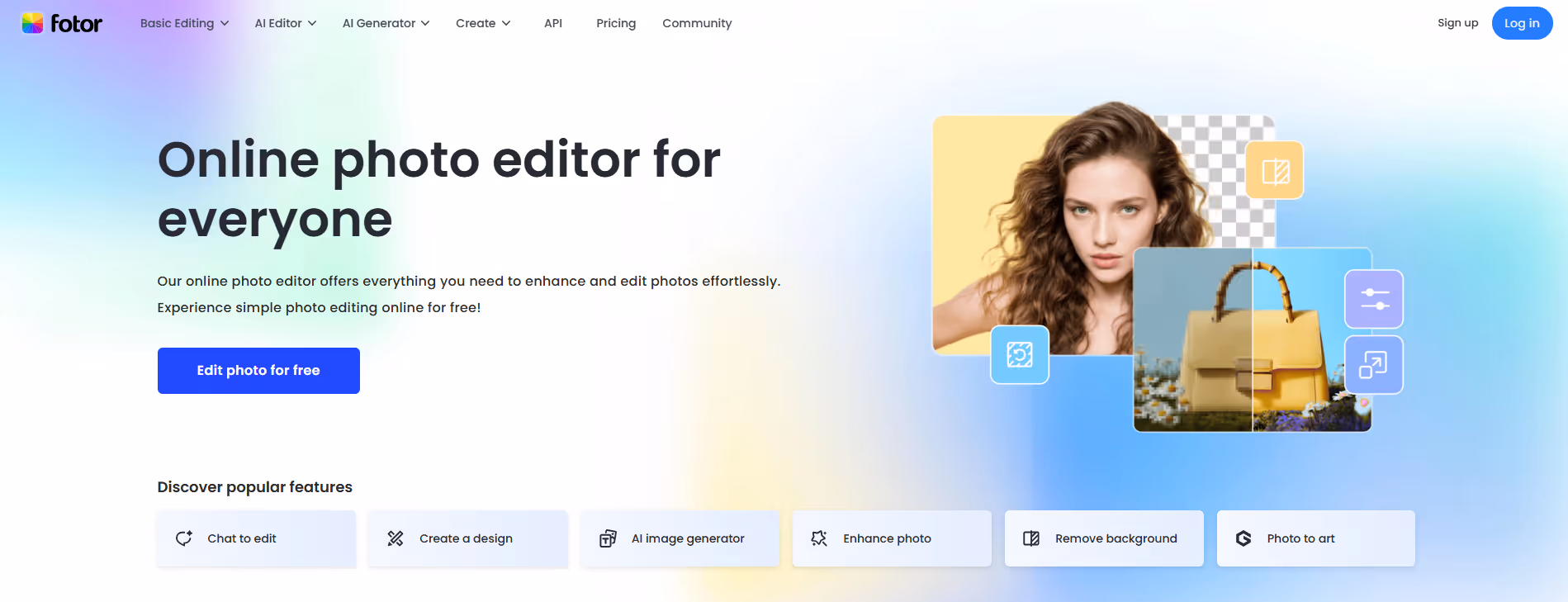Select the Remove background feature
The width and height of the screenshot is (1568, 602).
click(x=1104, y=538)
